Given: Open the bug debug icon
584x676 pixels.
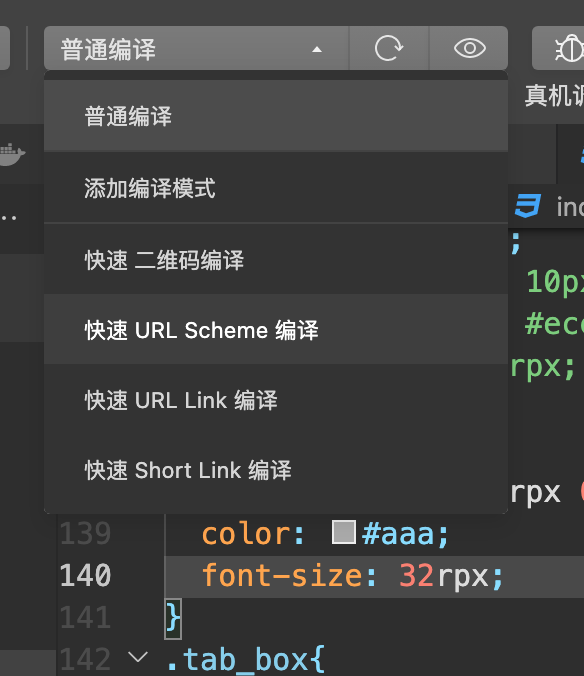Looking at the screenshot, I should 568,48.
